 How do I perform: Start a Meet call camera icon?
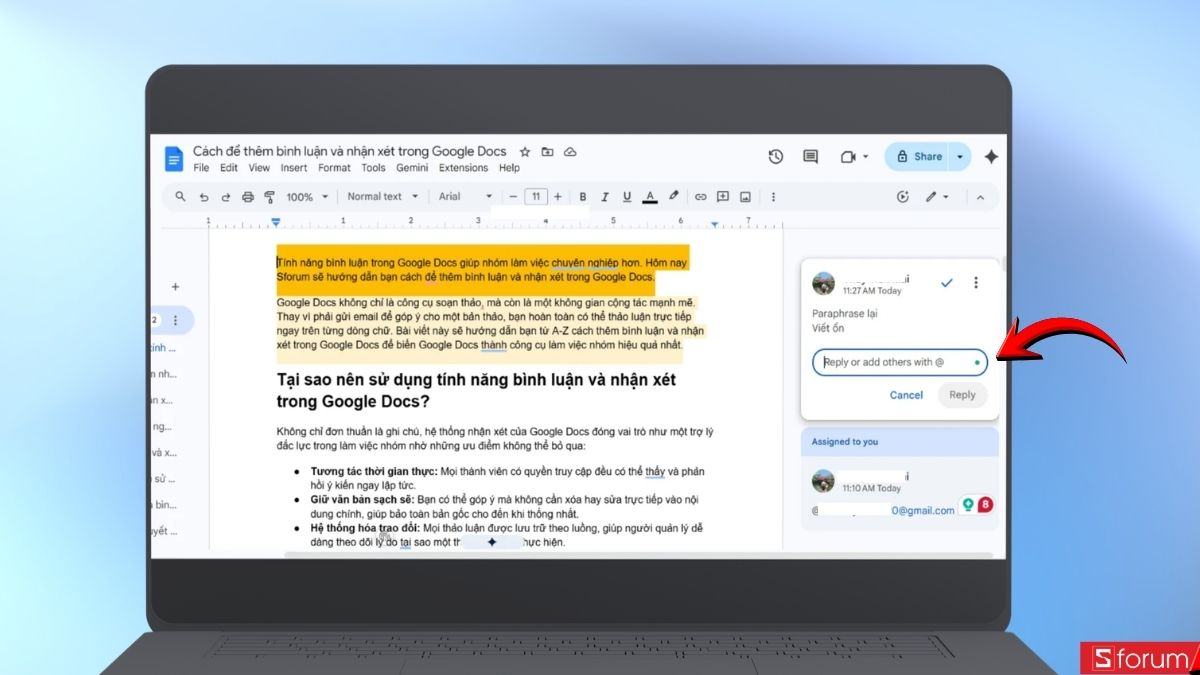point(848,157)
